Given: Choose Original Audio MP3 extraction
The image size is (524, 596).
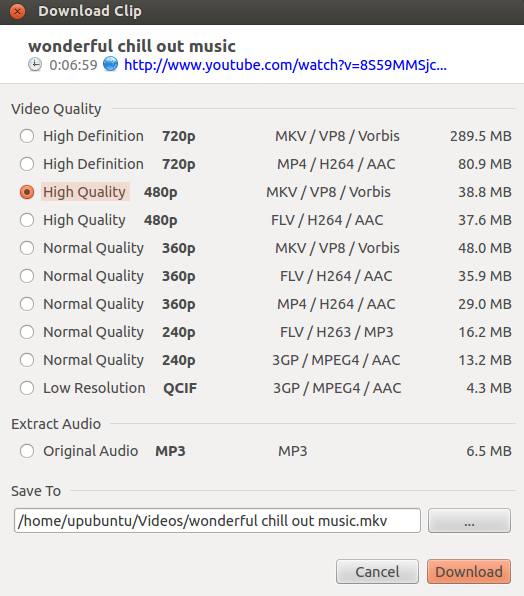Looking at the screenshot, I should tap(27, 451).
